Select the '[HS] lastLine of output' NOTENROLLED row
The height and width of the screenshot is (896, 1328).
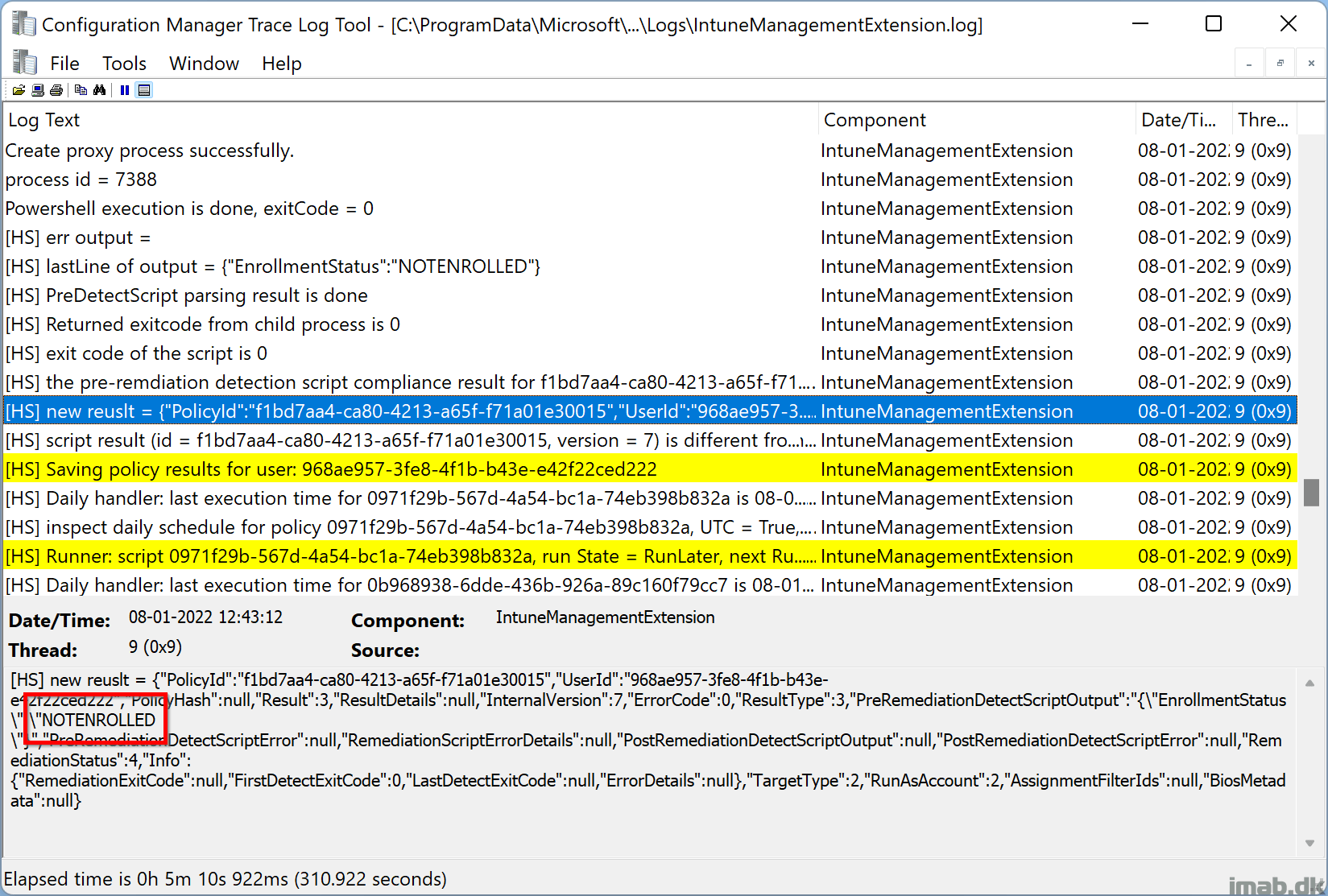tap(651, 266)
